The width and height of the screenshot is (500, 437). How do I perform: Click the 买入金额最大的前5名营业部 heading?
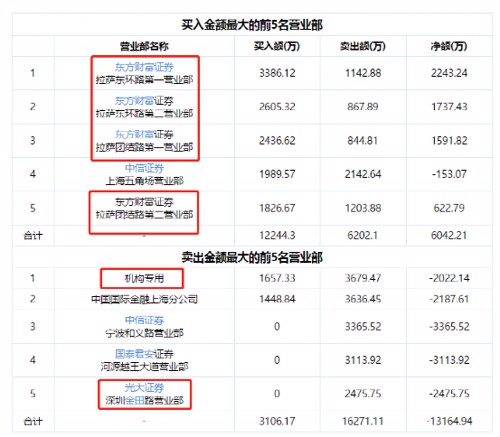point(252,25)
